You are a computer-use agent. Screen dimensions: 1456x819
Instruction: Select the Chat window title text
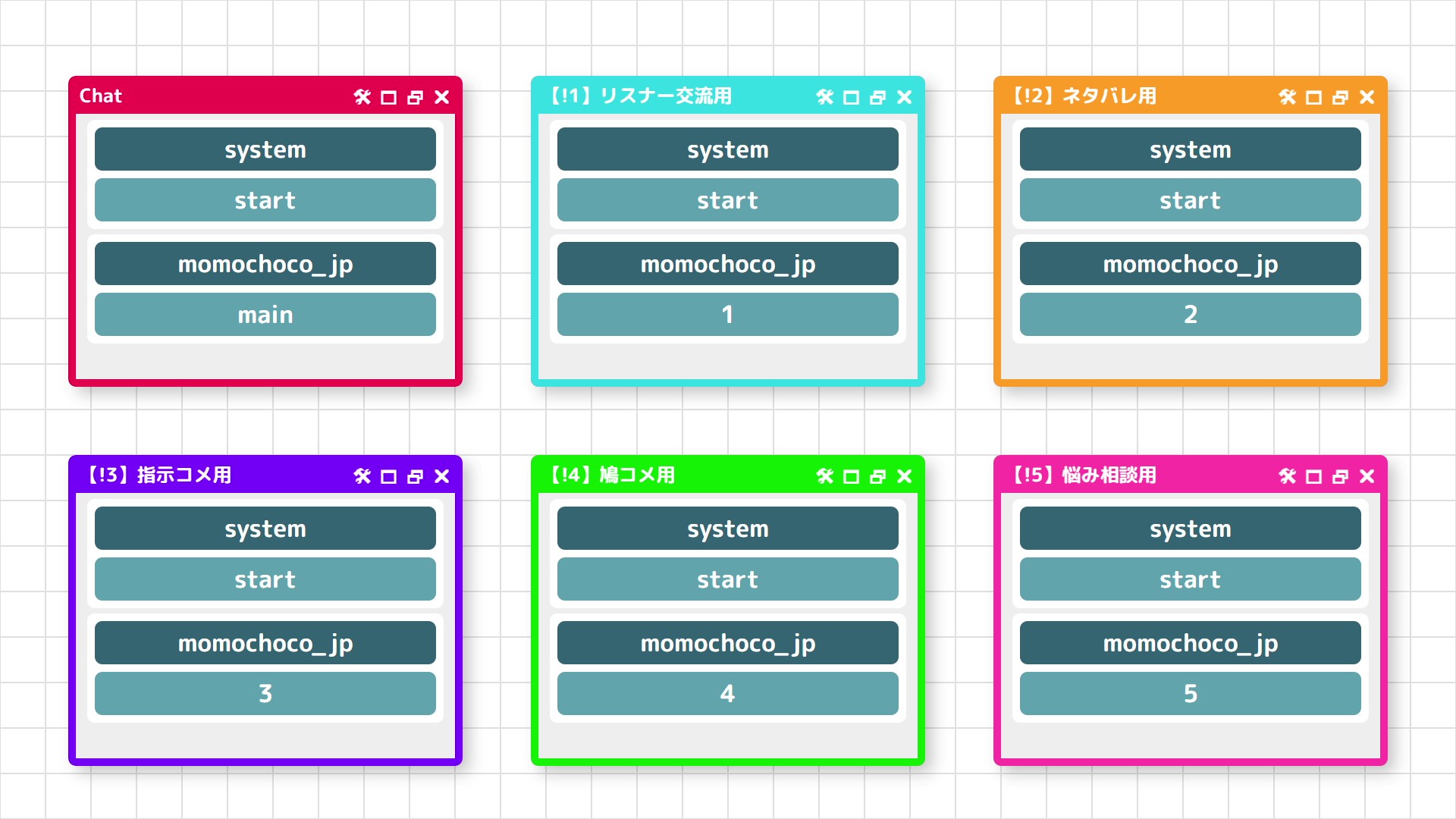(101, 96)
